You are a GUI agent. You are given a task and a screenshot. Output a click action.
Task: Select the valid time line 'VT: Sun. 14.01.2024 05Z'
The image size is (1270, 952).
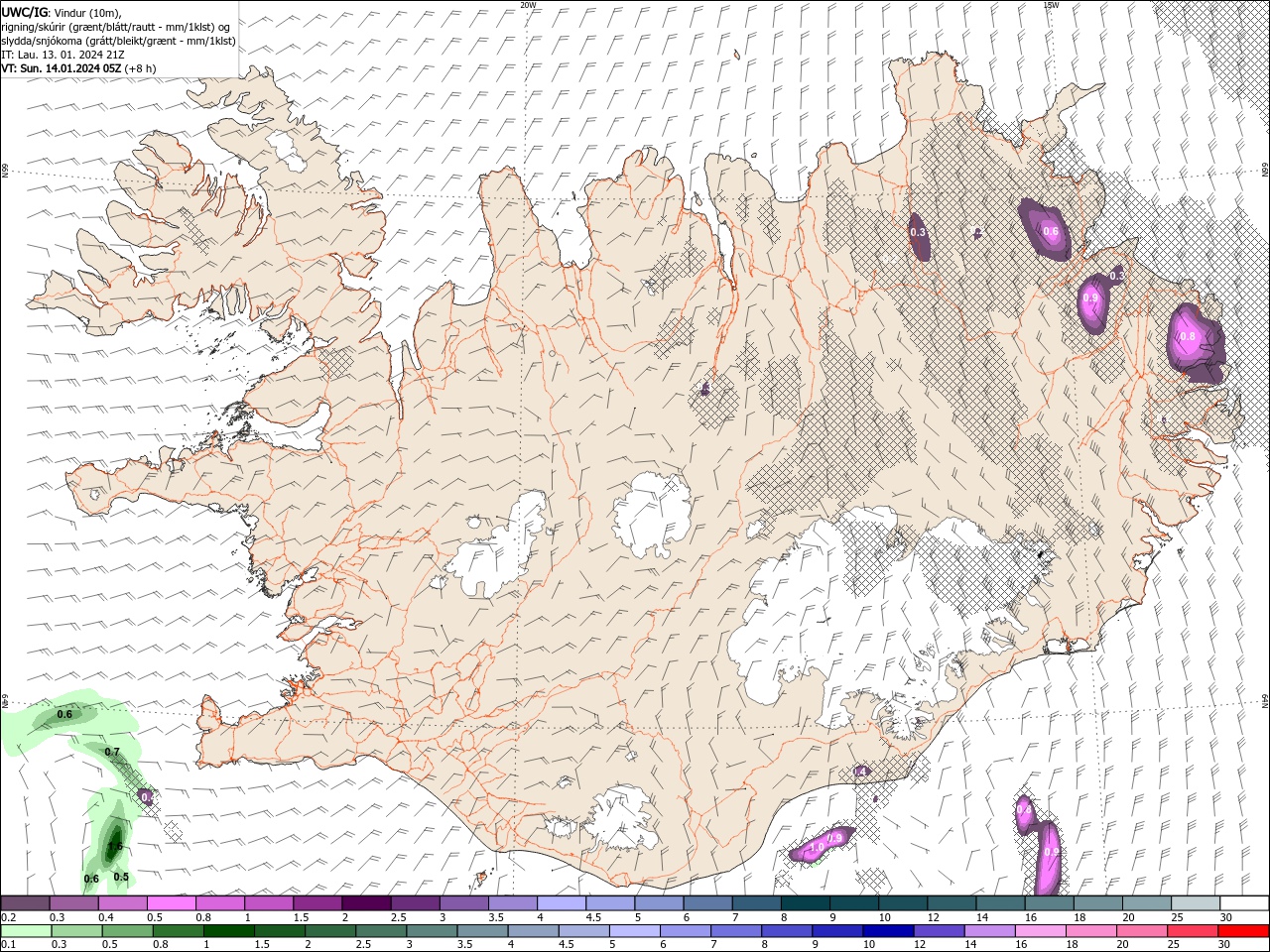point(61,68)
